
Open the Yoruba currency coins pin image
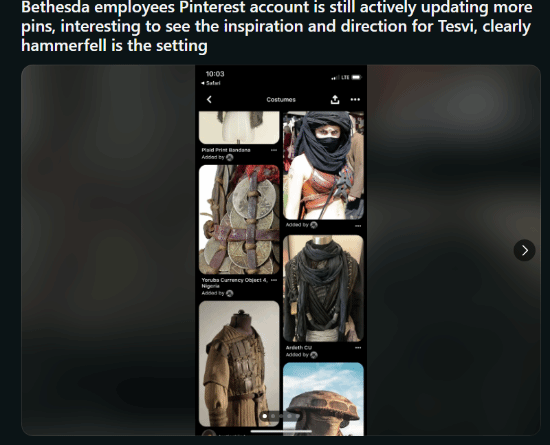(x=239, y=220)
